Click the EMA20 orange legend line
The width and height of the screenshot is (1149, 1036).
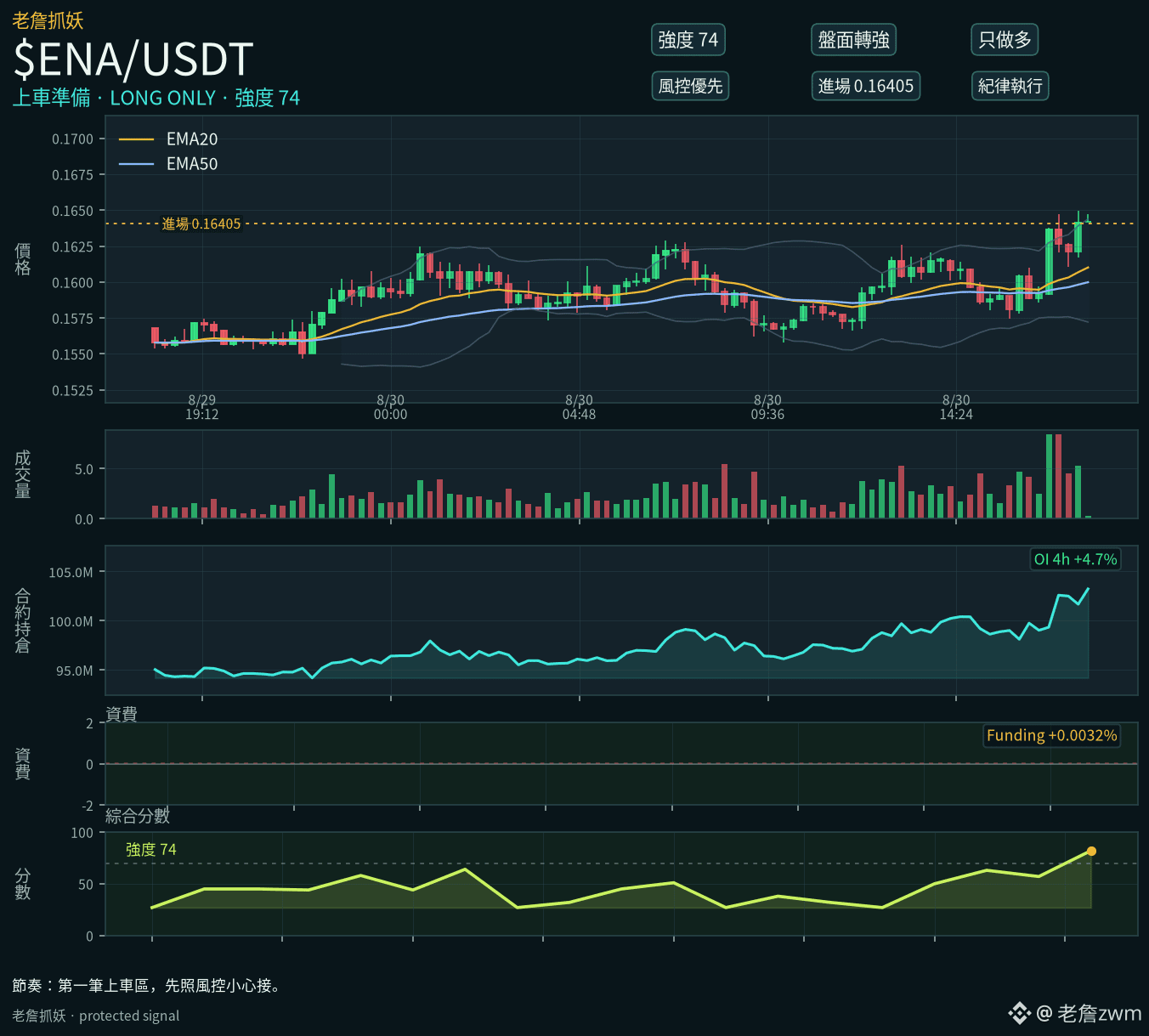tap(136, 139)
